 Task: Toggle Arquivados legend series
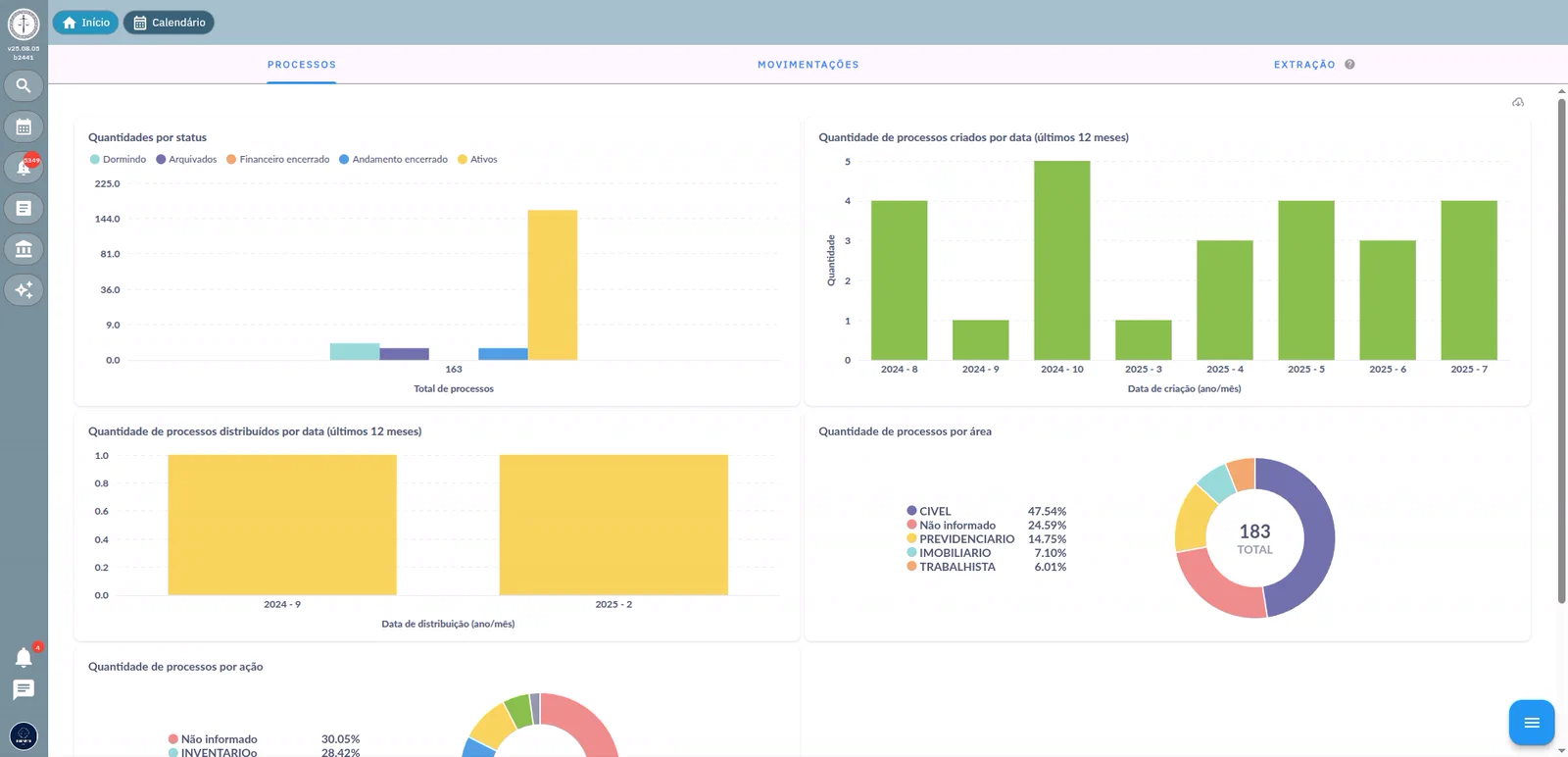pyautogui.click(x=186, y=159)
